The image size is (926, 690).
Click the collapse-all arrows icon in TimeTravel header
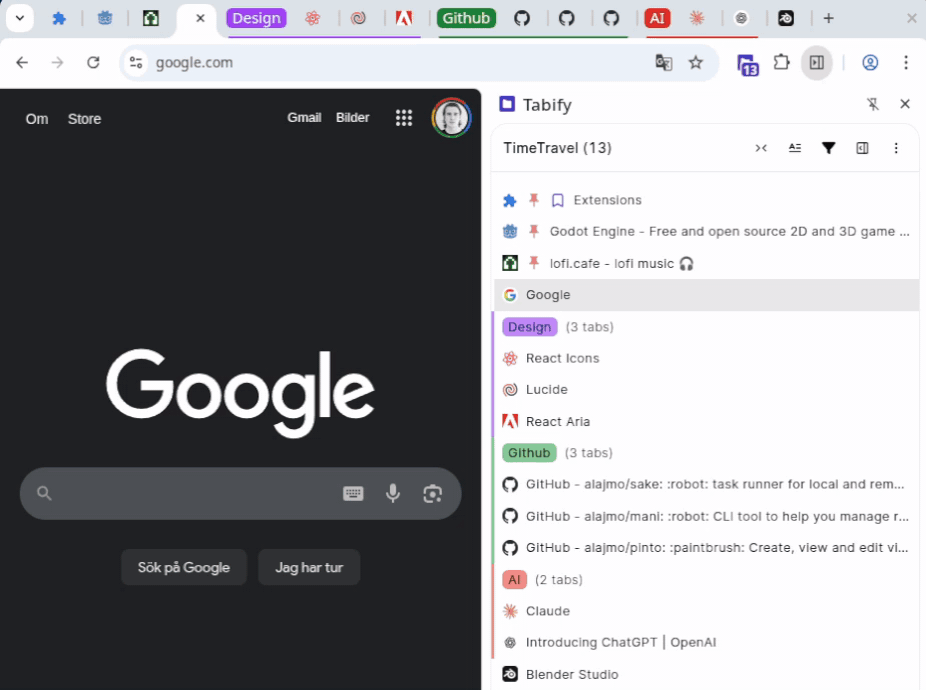(761, 147)
